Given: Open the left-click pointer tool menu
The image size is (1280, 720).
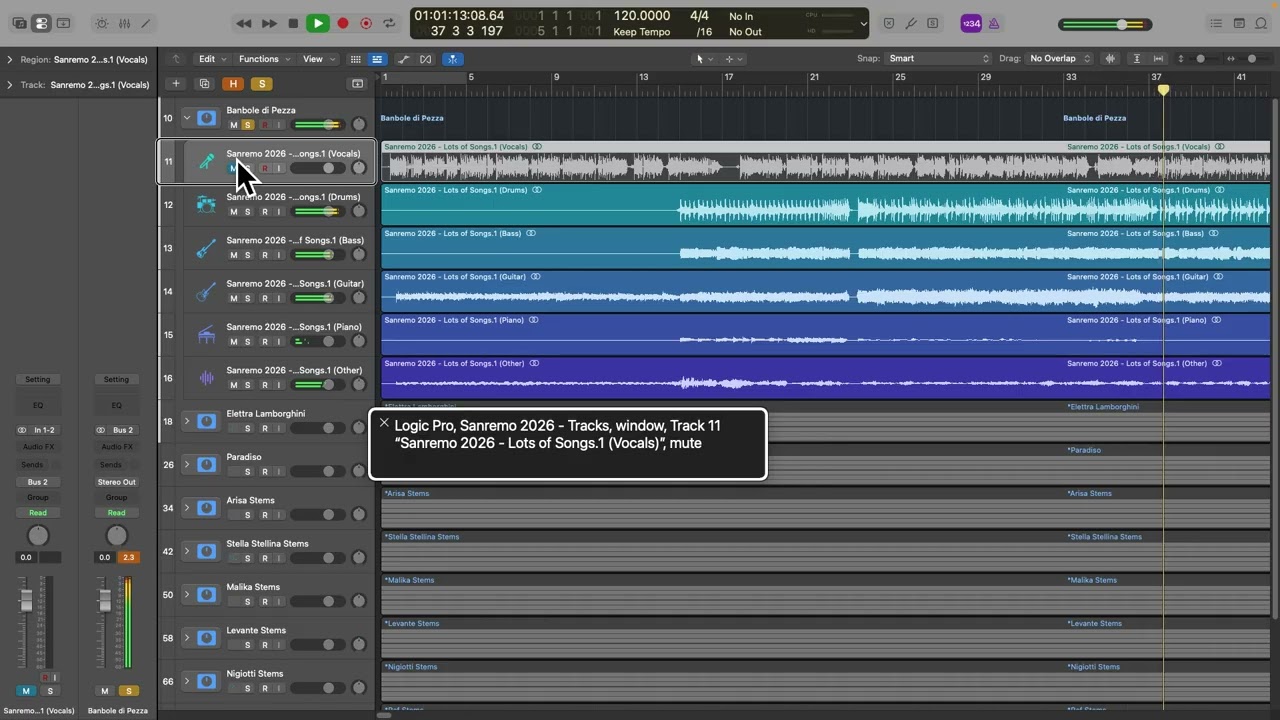Looking at the screenshot, I should point(703,59).
